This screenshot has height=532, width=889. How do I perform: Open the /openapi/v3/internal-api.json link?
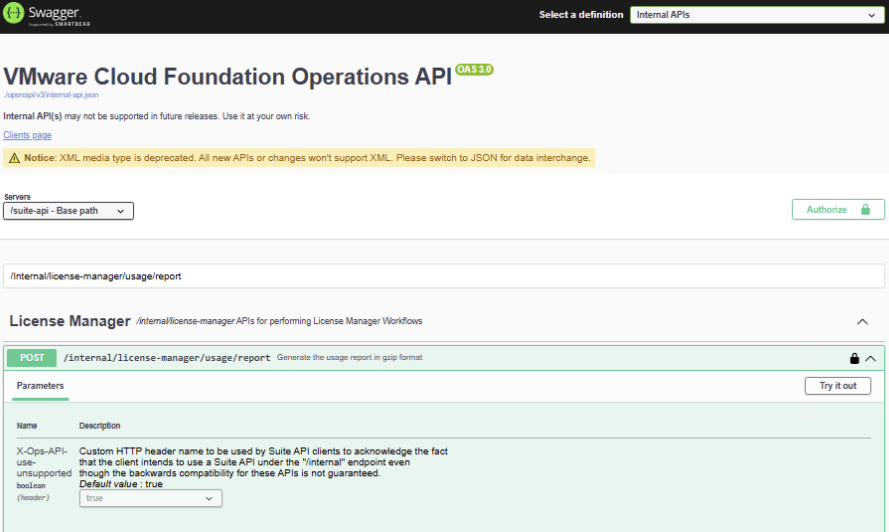pyautogui.click(x=51, y=95)
